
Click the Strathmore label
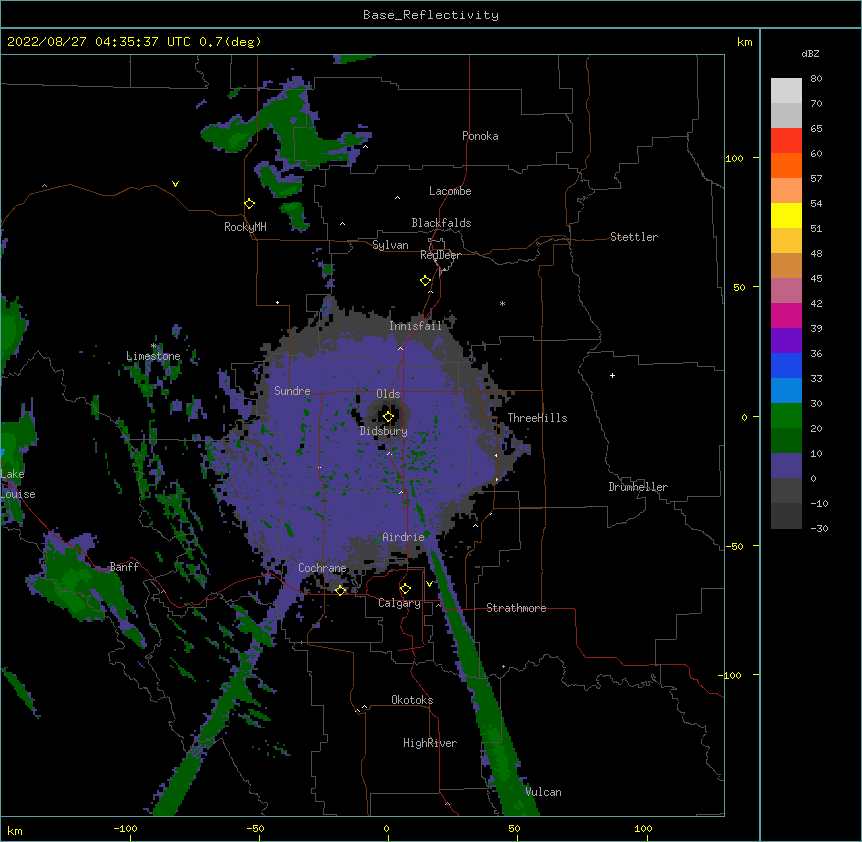point(516,608)
